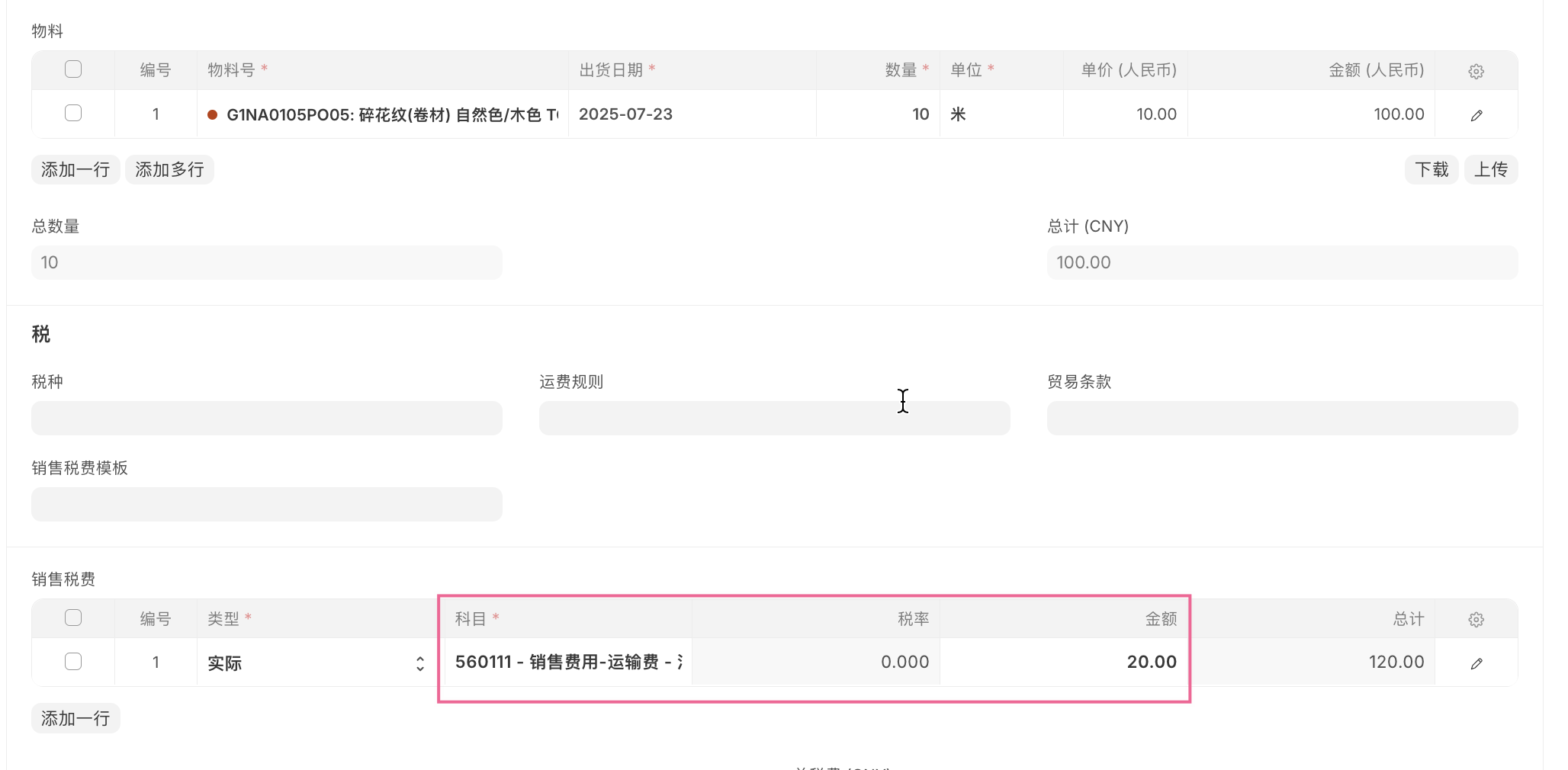Edit the tax row using the pencil icon
The image size is (1568, 770).
[x=1476, y=662]
